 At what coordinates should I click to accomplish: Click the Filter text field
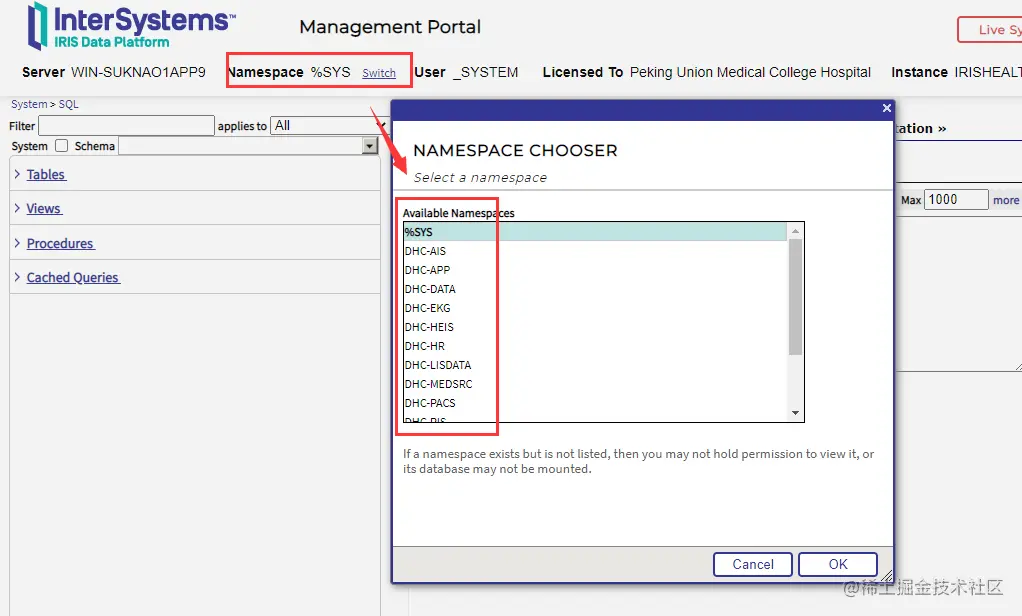(126, 125)
